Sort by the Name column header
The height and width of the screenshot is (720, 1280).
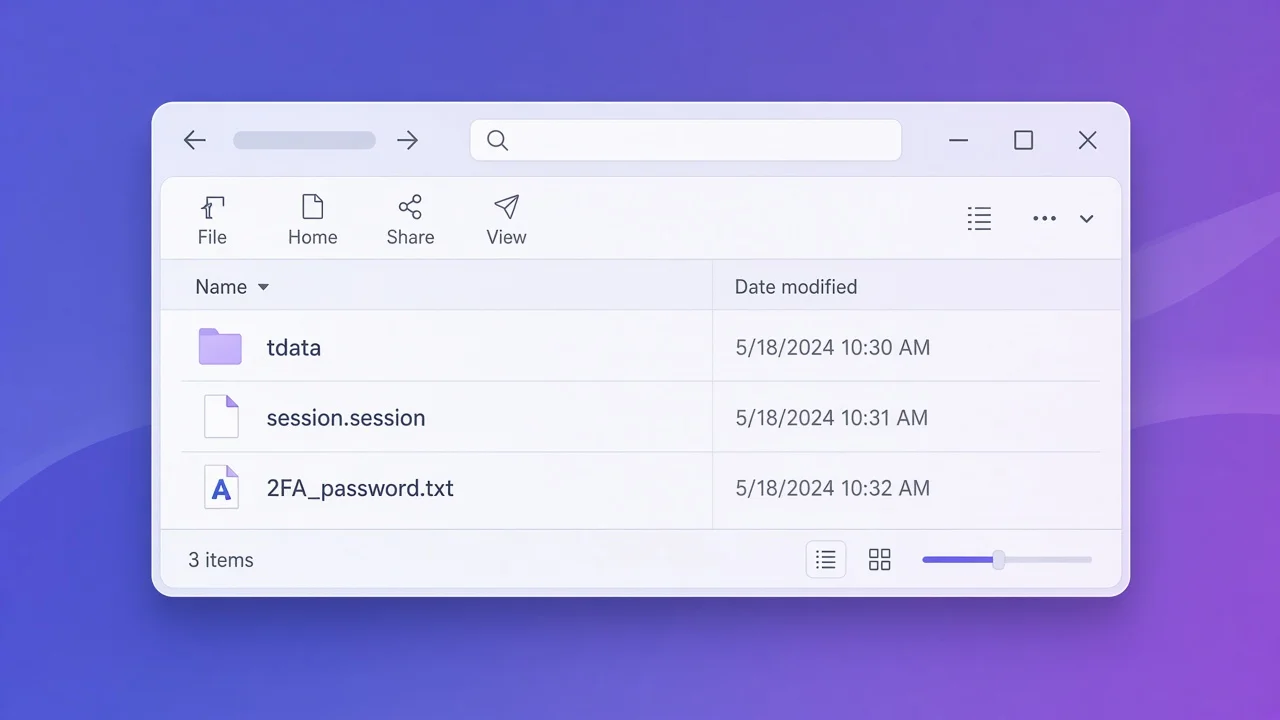[x=221, y=287]
